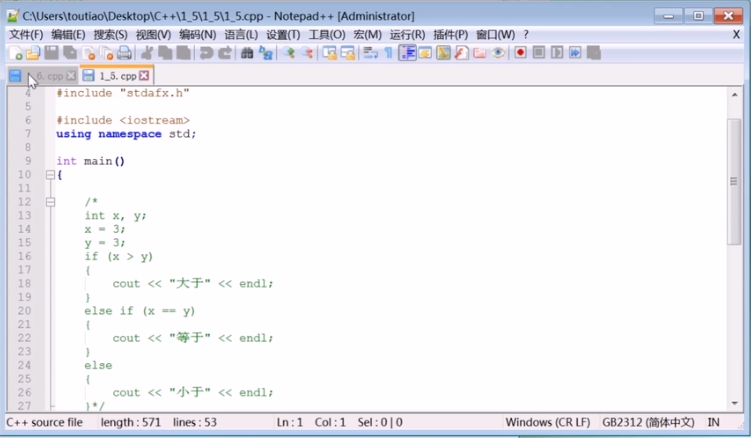Open the 窗口(W) menu
This screenshot has width=751, height=438.
click(x=495, y=35)
